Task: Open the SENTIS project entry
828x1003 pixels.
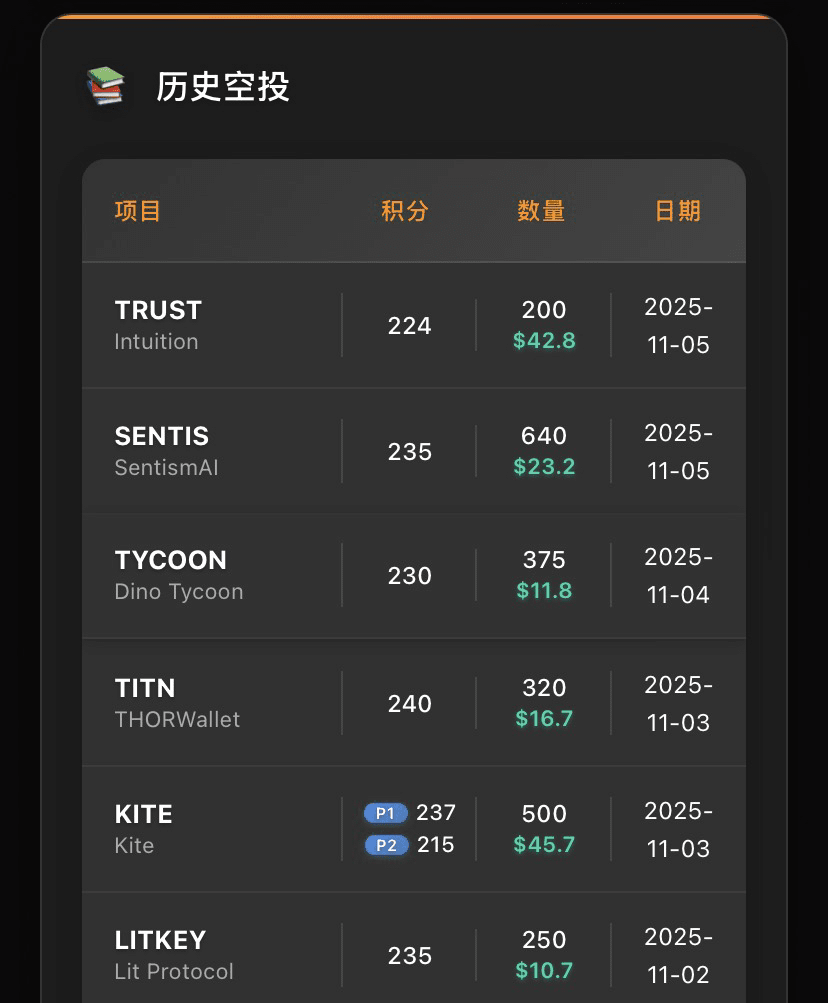Action: pos(162,436)
